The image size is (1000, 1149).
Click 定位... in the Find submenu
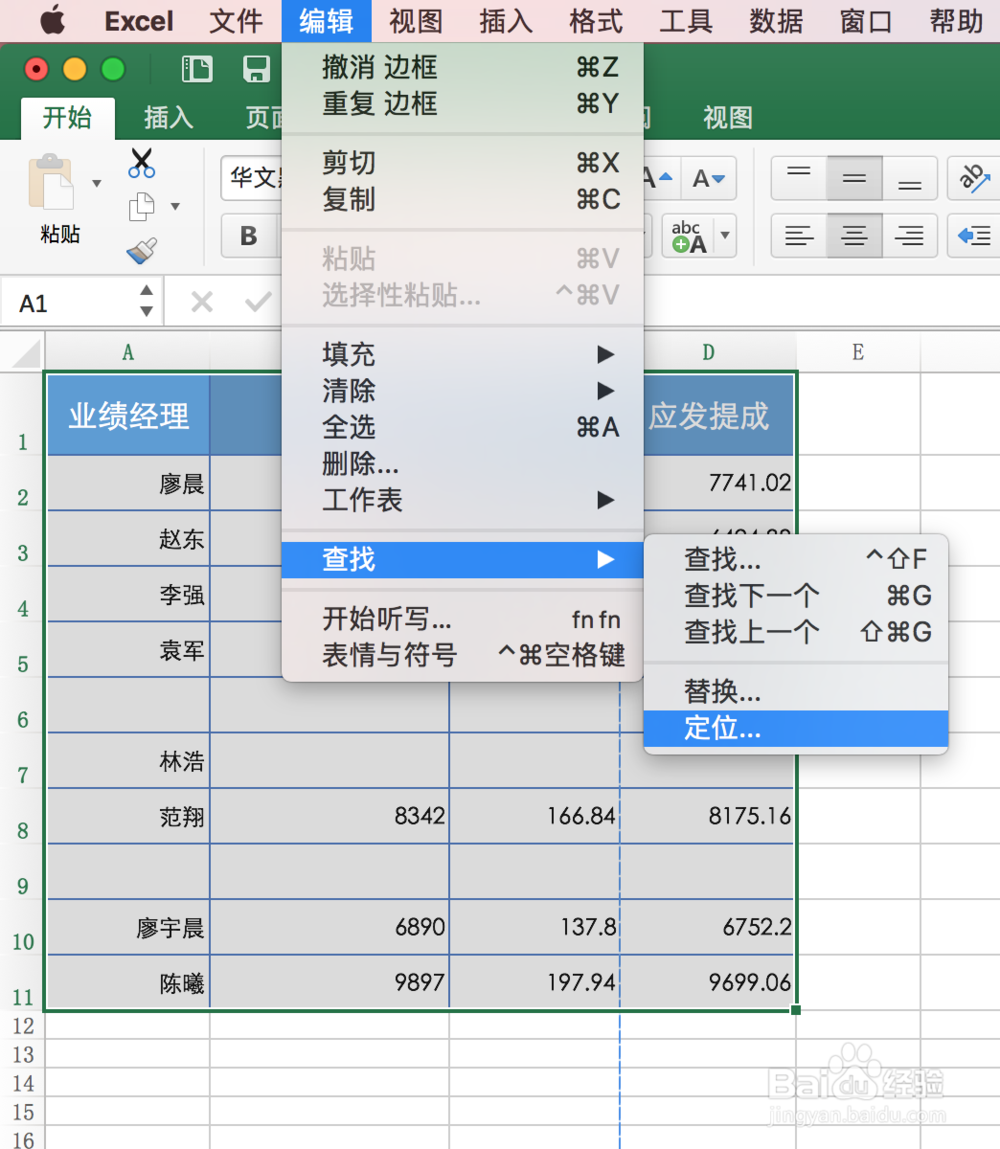pos(722,729)
